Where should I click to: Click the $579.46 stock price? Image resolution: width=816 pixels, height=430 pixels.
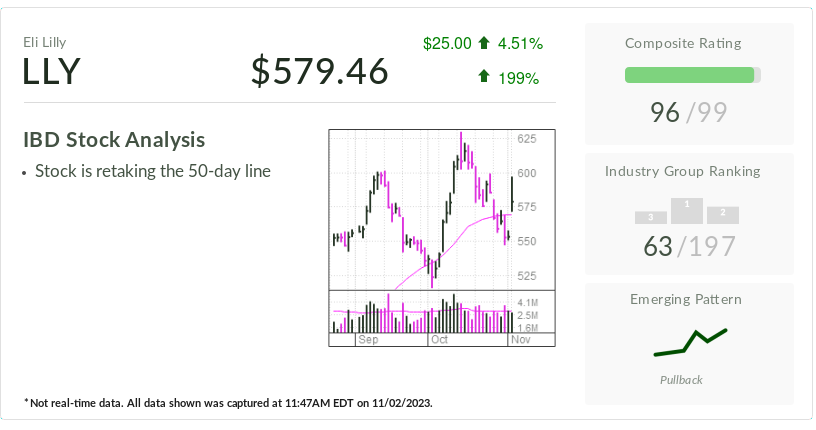pos(319,72)
